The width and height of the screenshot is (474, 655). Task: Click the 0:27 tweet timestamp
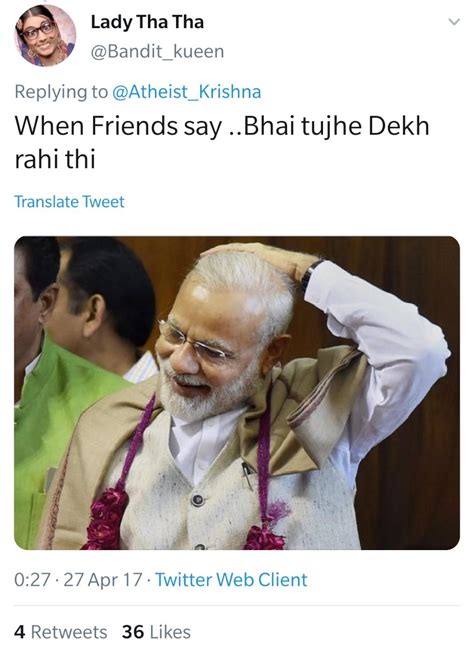coord(32,580)
